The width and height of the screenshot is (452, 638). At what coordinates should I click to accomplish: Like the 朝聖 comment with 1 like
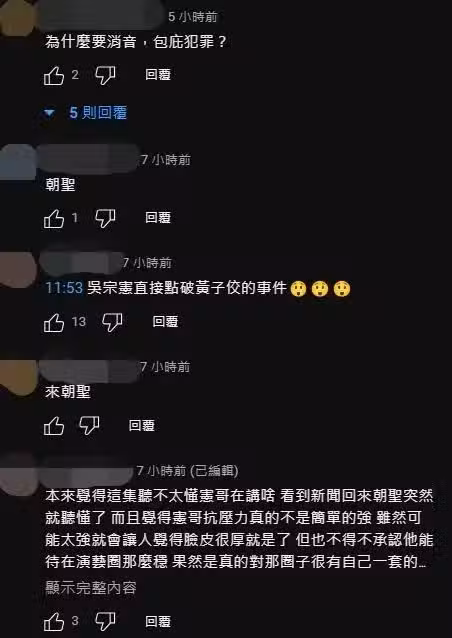pyautogui.click(x=54, y=218)
